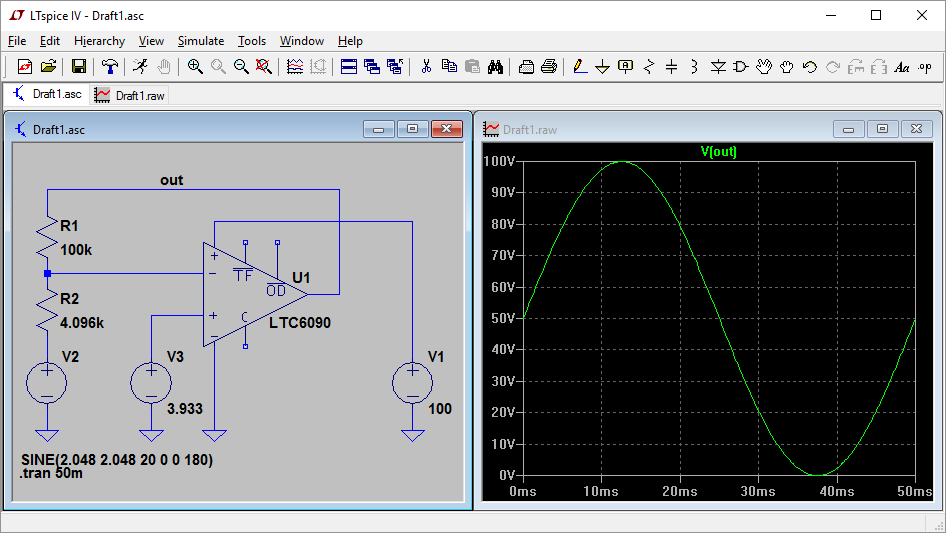Click the Pick Visible Traces icon
946x533 pixels.
pyautogui.click(x=295, y=66)
